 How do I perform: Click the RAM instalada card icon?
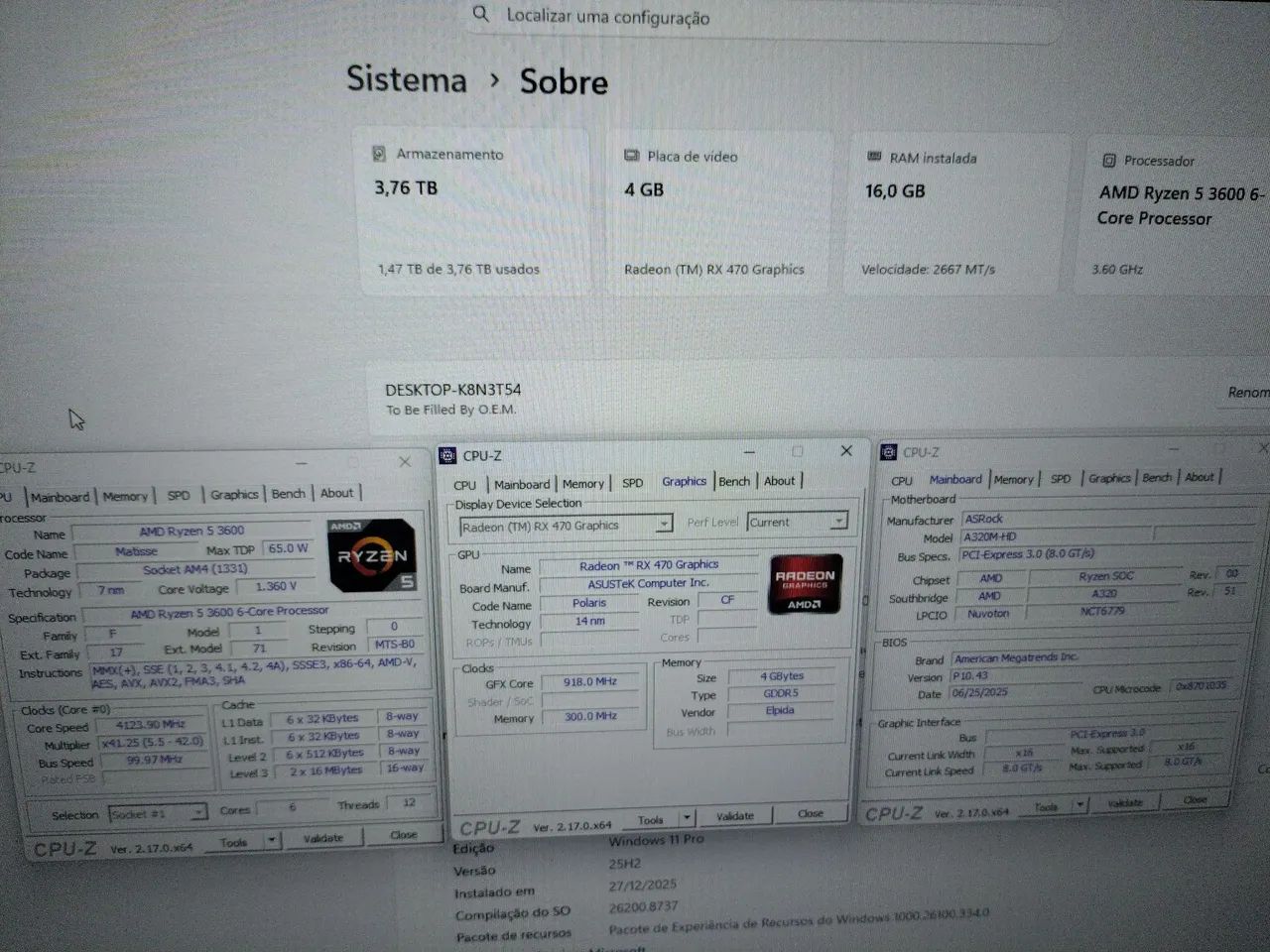[x=874, y=157]
